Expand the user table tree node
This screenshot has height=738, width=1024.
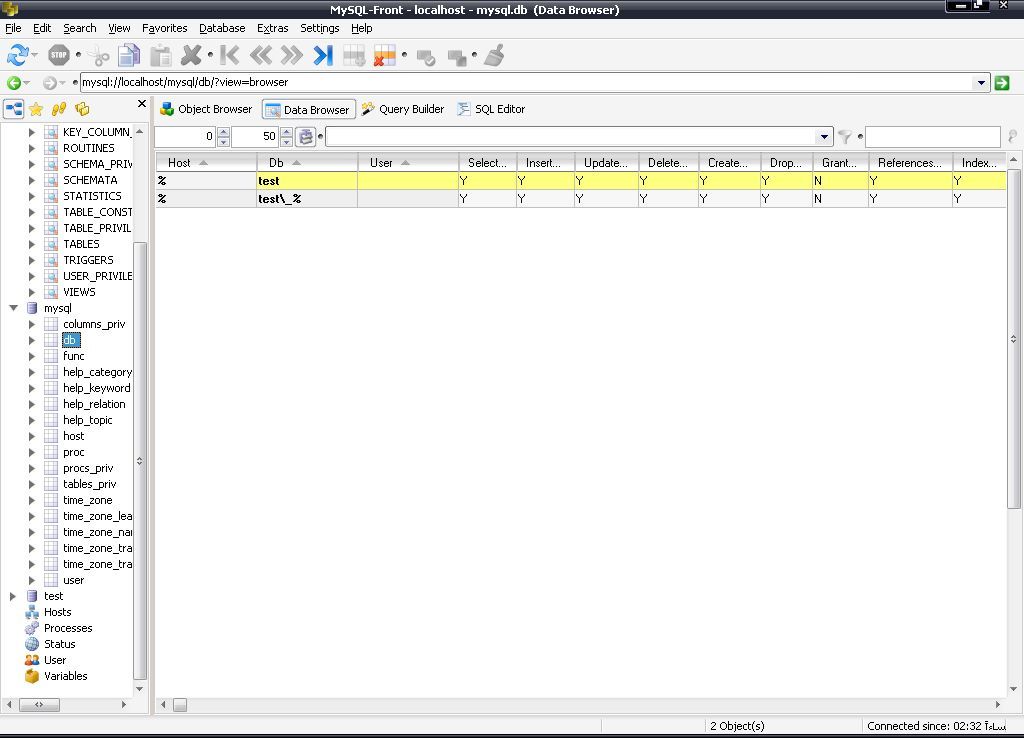31,580
